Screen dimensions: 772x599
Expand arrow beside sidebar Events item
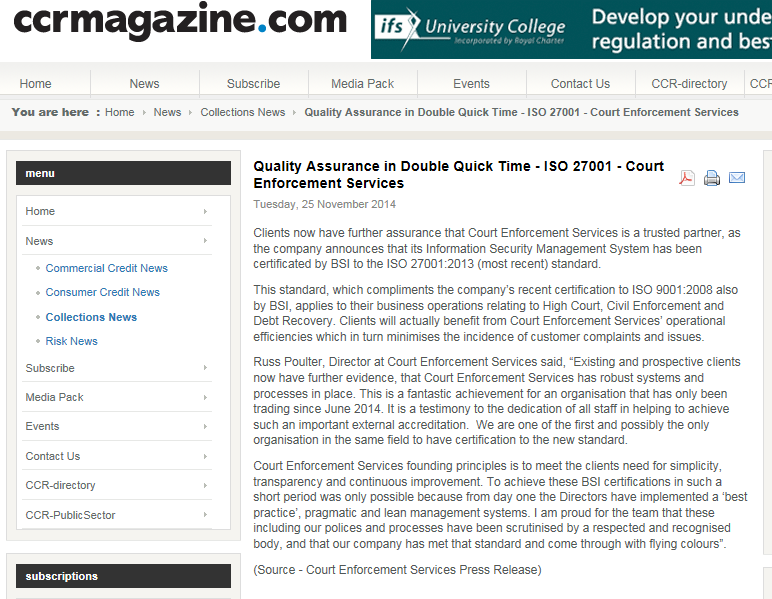pos(205,426)
